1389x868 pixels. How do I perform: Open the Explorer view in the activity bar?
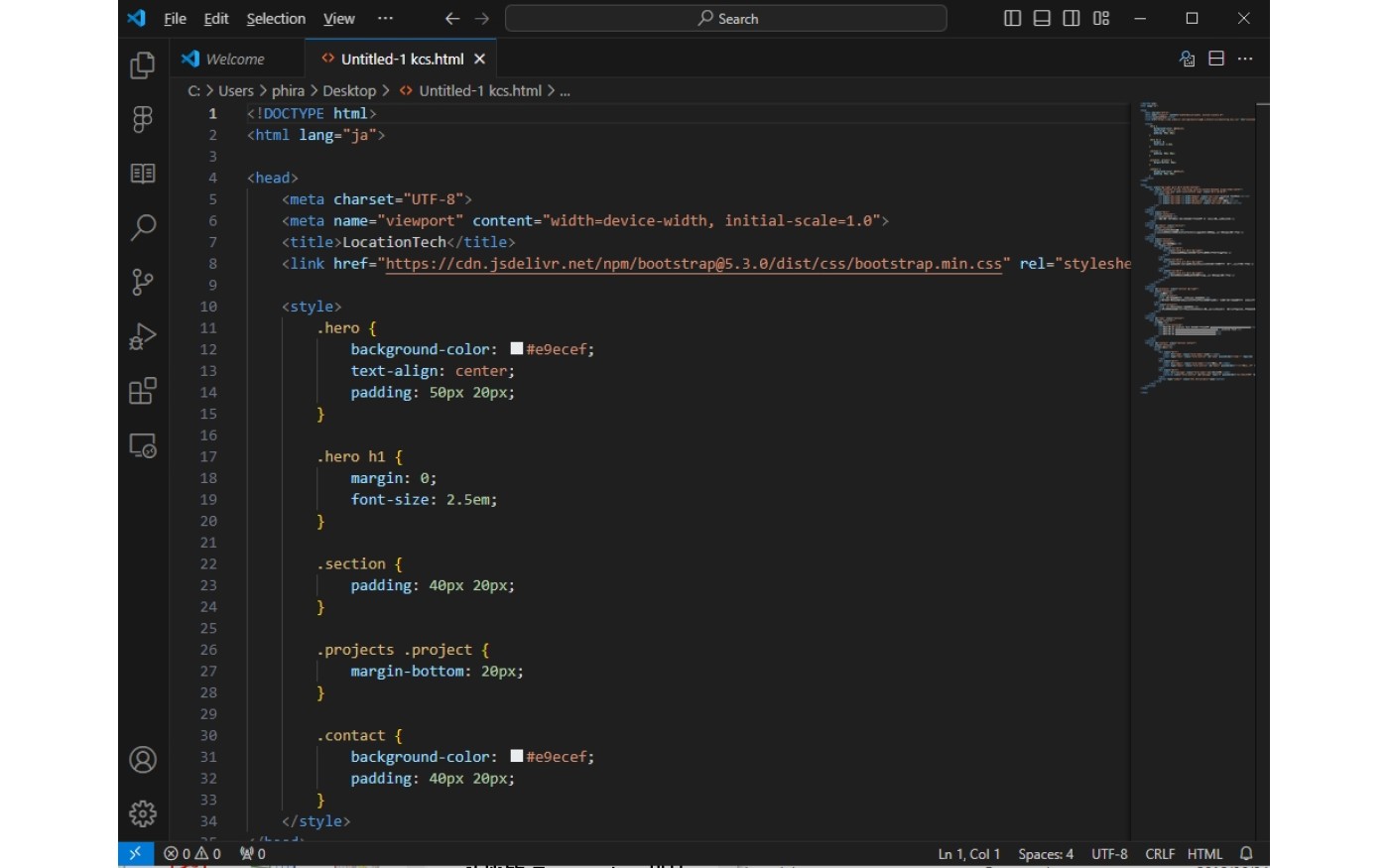point(142,64)
